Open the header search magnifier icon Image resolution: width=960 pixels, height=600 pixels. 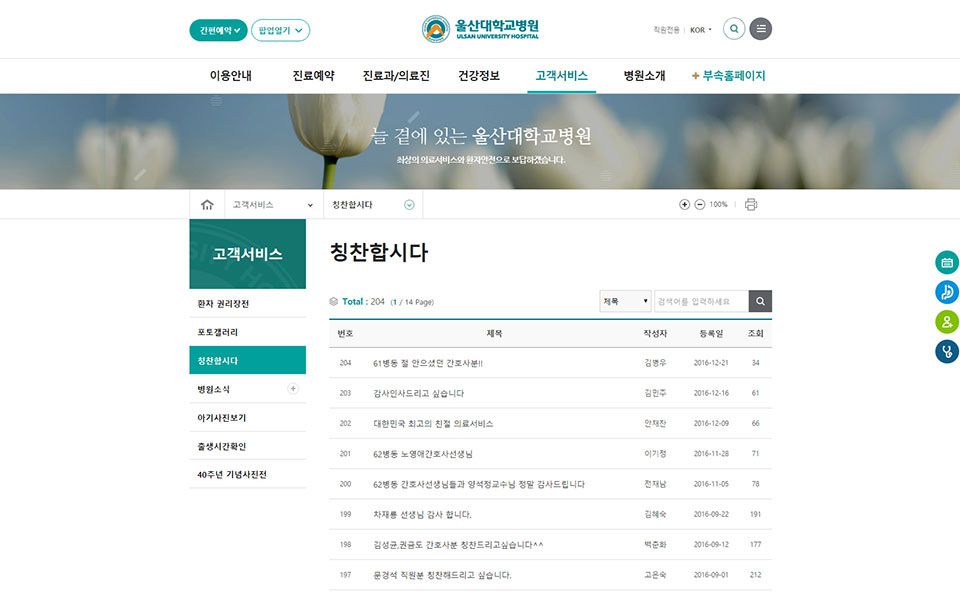734,29
